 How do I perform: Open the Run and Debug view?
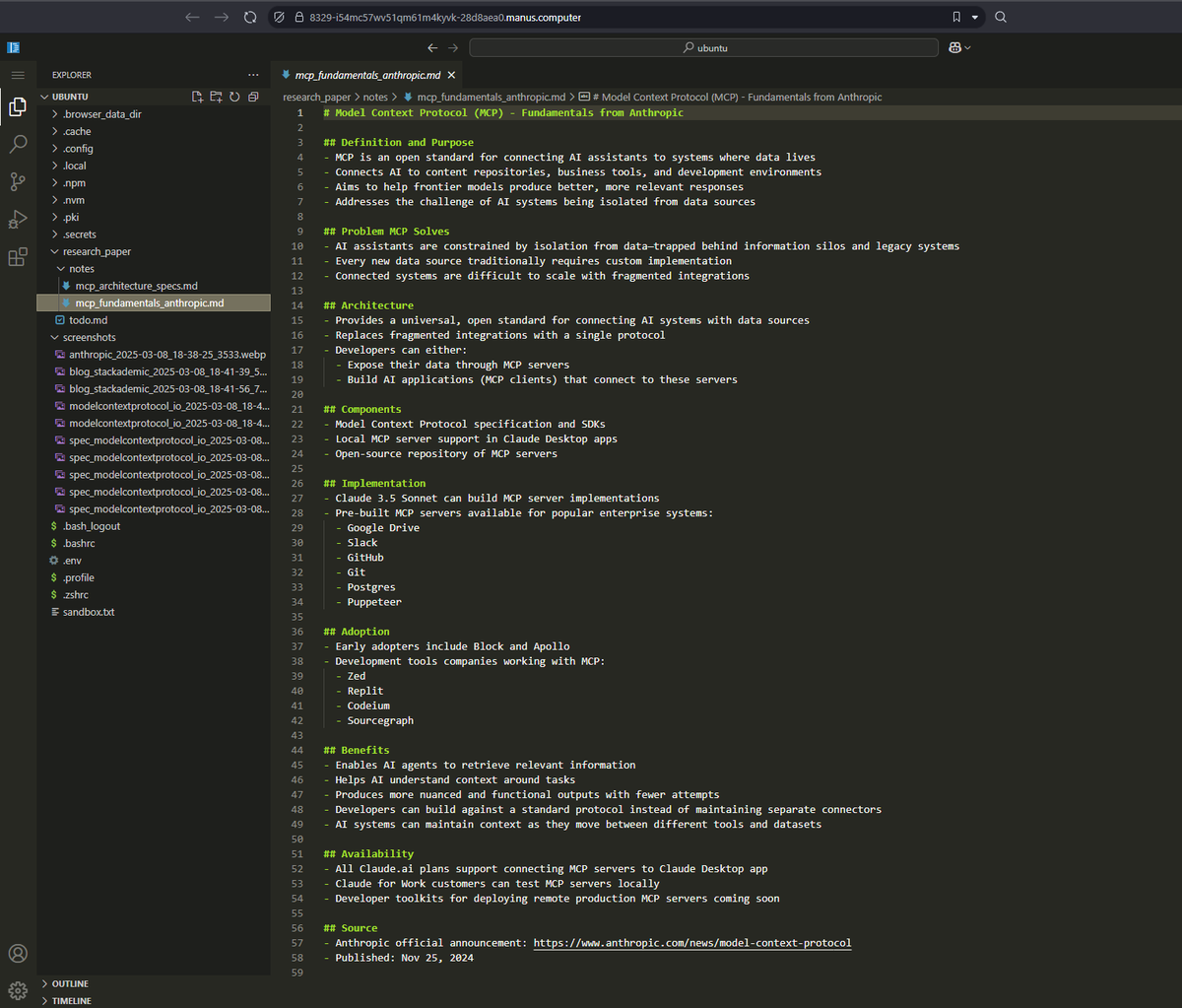click(18, 219)
